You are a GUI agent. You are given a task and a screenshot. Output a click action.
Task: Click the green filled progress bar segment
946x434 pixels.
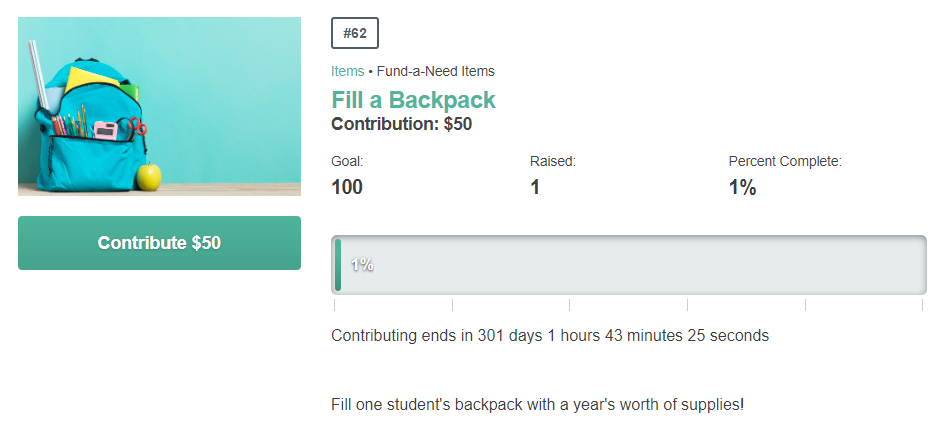(338, 265)
